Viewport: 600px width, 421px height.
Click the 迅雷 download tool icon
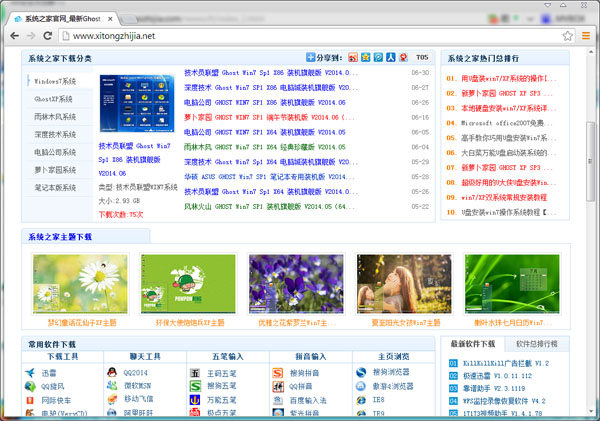(32, 373)
